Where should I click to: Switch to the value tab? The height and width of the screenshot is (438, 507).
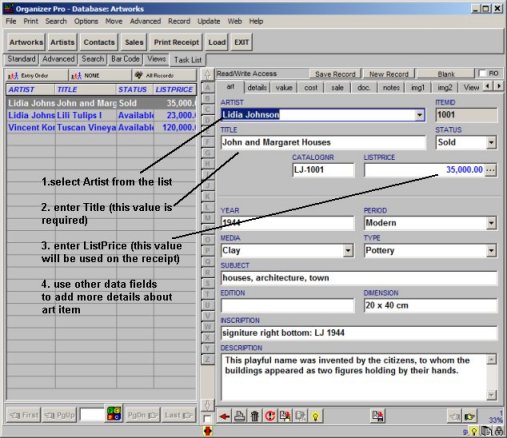[284, 88]
